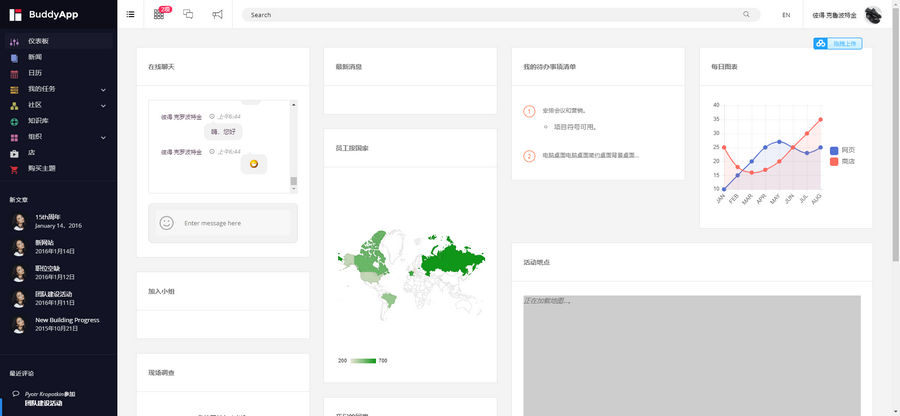Expand the 组织 submenu chevron

click(x=103, y=138)
